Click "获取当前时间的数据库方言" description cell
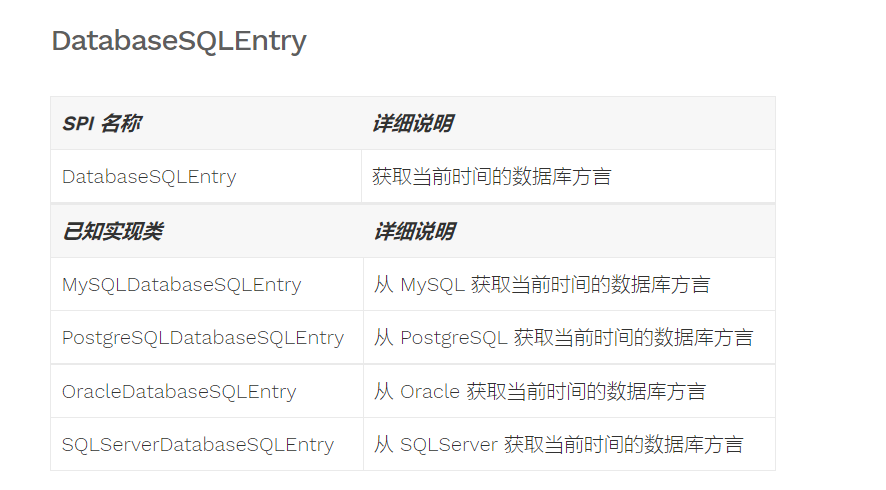Viewport: 886px width, 490px height. click(x=491, y=177)
